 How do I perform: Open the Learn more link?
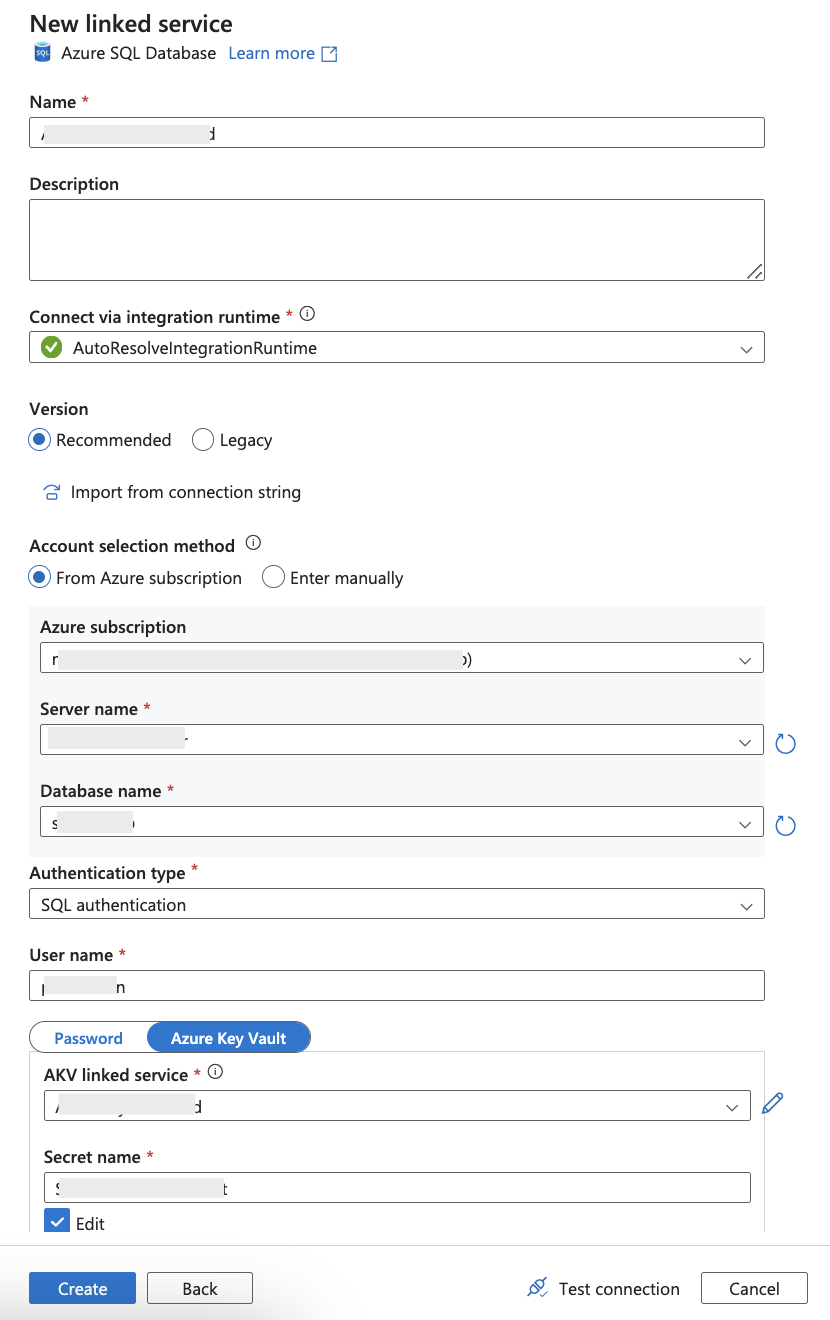[282, 54]
